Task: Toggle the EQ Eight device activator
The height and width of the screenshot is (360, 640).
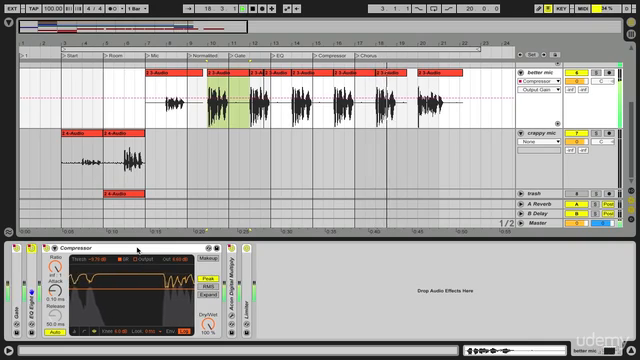Action: click(31, 248)
